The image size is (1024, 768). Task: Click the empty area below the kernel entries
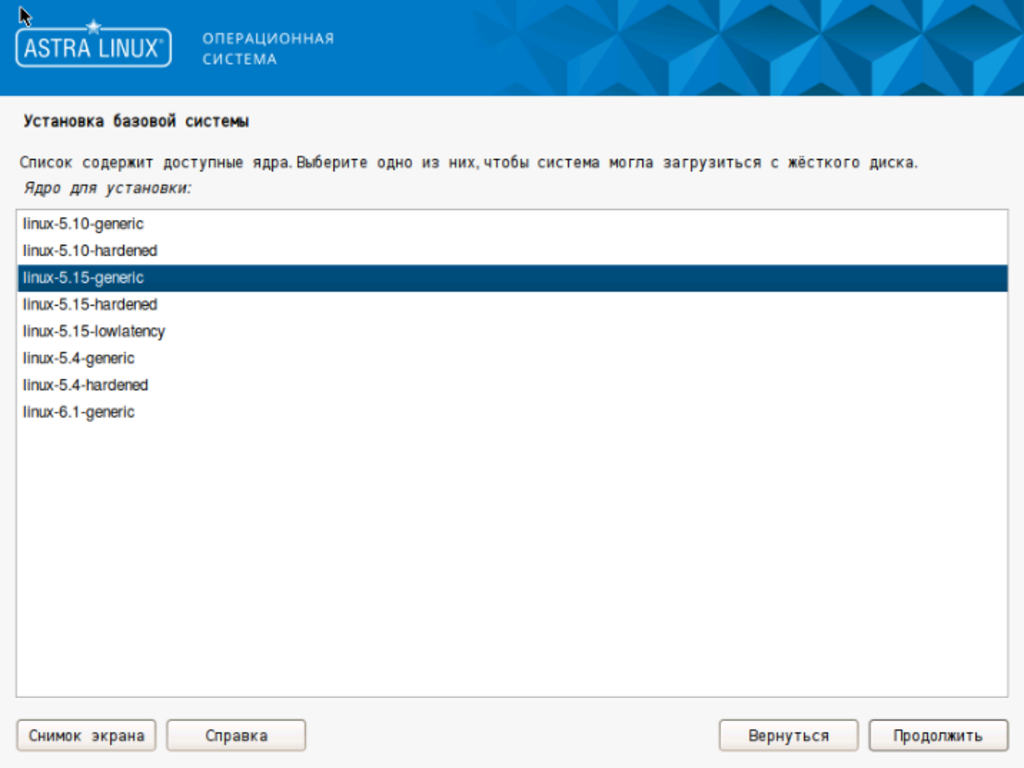point(512,560)
